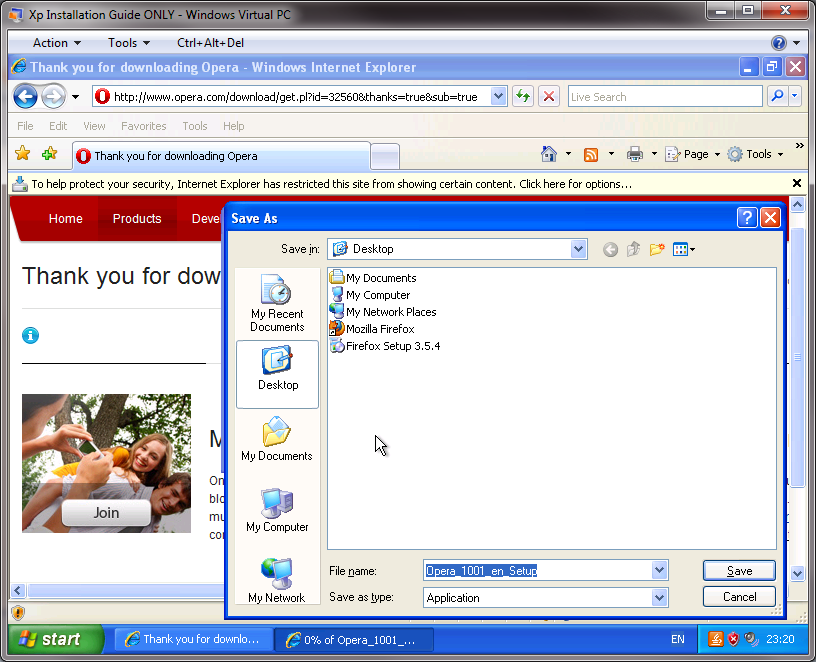816x662 pixels.
Task: Click the IE Forward arrow button
Action: pos(53,97)
